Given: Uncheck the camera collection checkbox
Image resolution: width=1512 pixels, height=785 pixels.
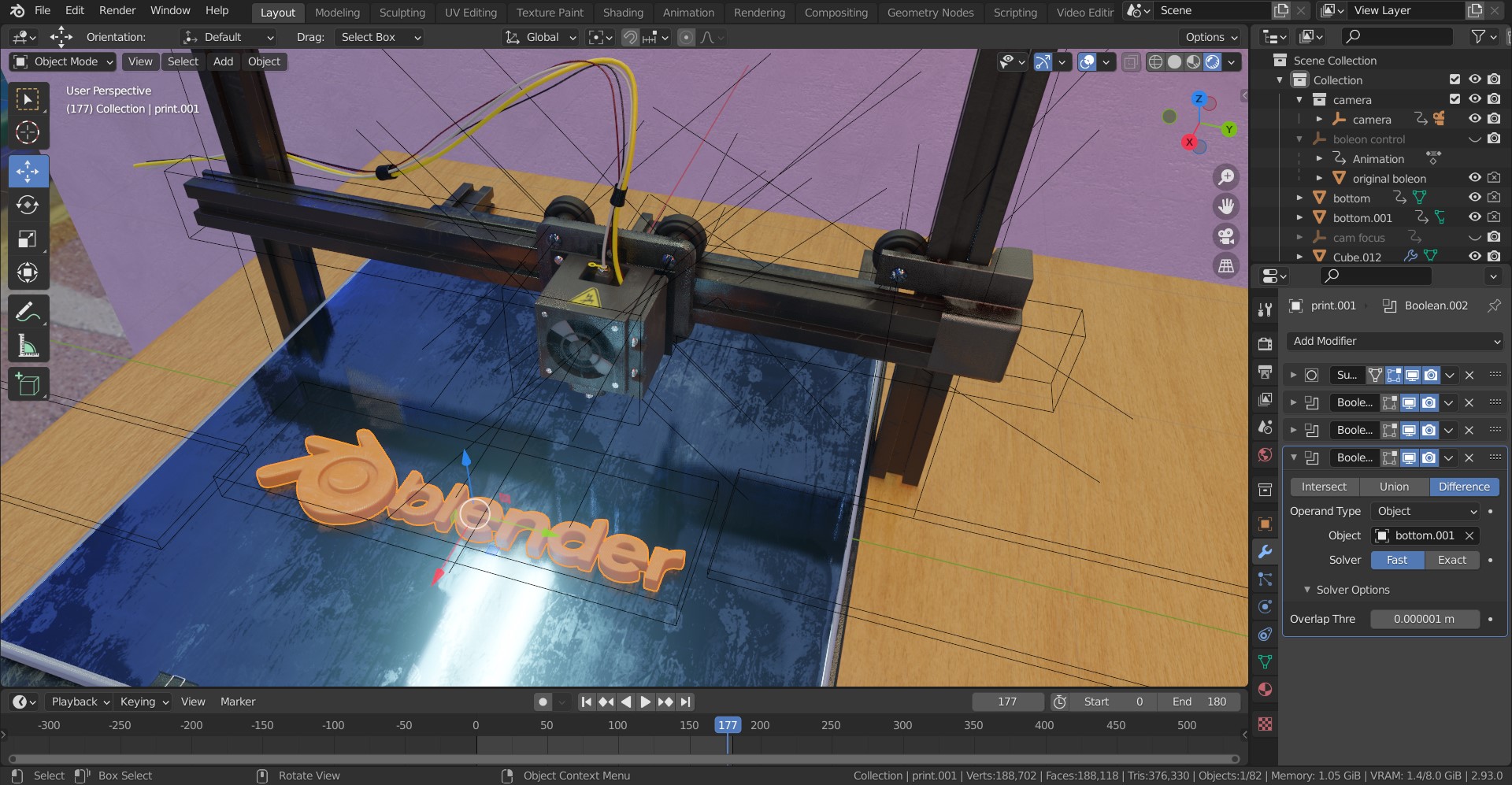Looking at the screenshot, I should tap(1454, 99).
